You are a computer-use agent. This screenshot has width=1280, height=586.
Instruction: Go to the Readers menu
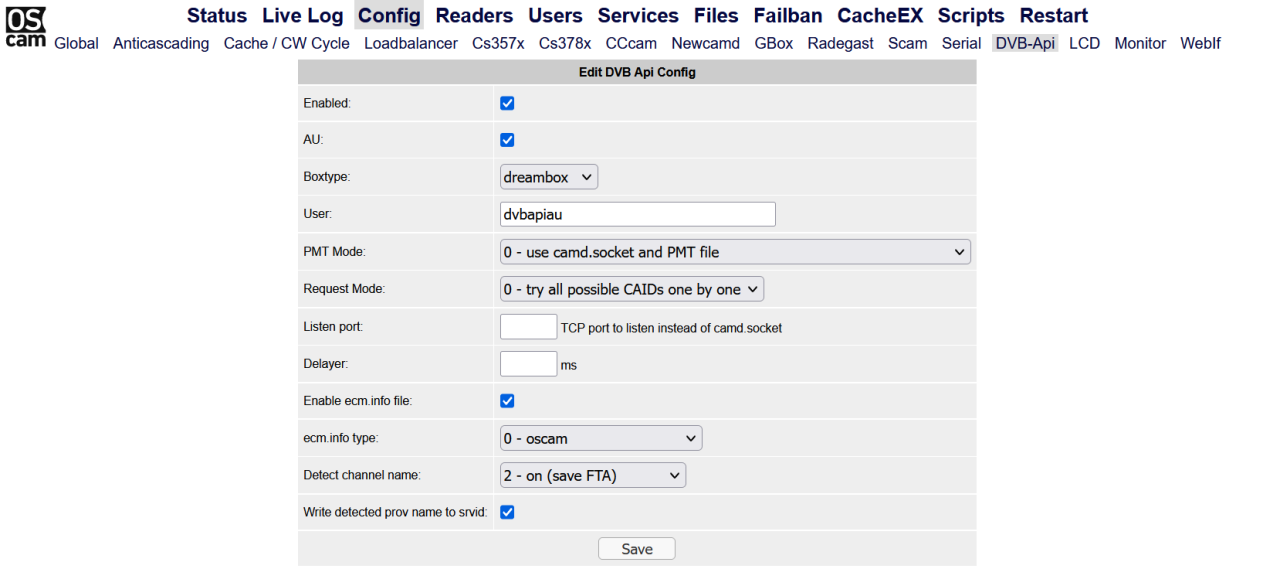474,15
